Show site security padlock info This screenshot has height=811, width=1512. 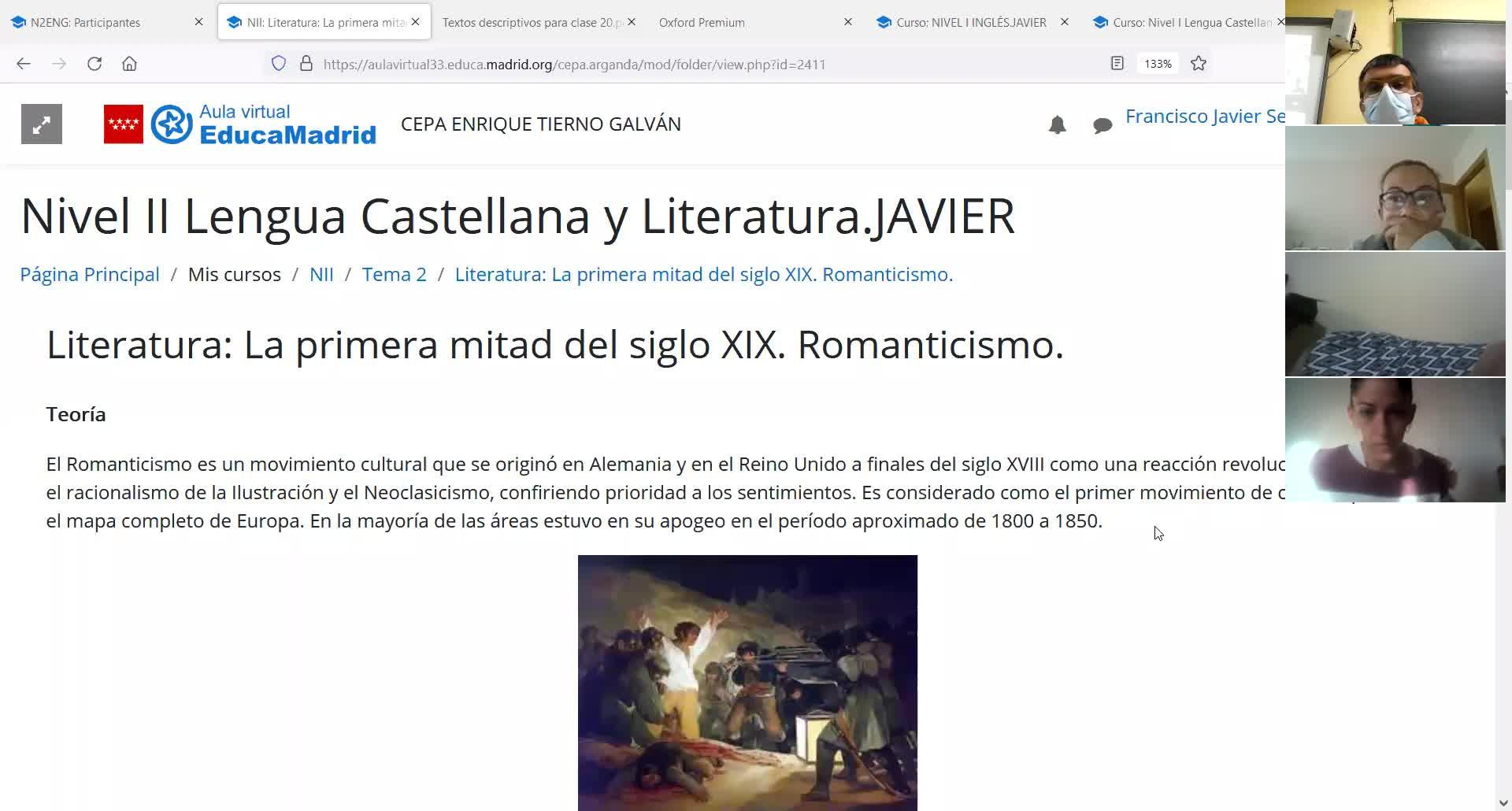(x=306, y=64)
